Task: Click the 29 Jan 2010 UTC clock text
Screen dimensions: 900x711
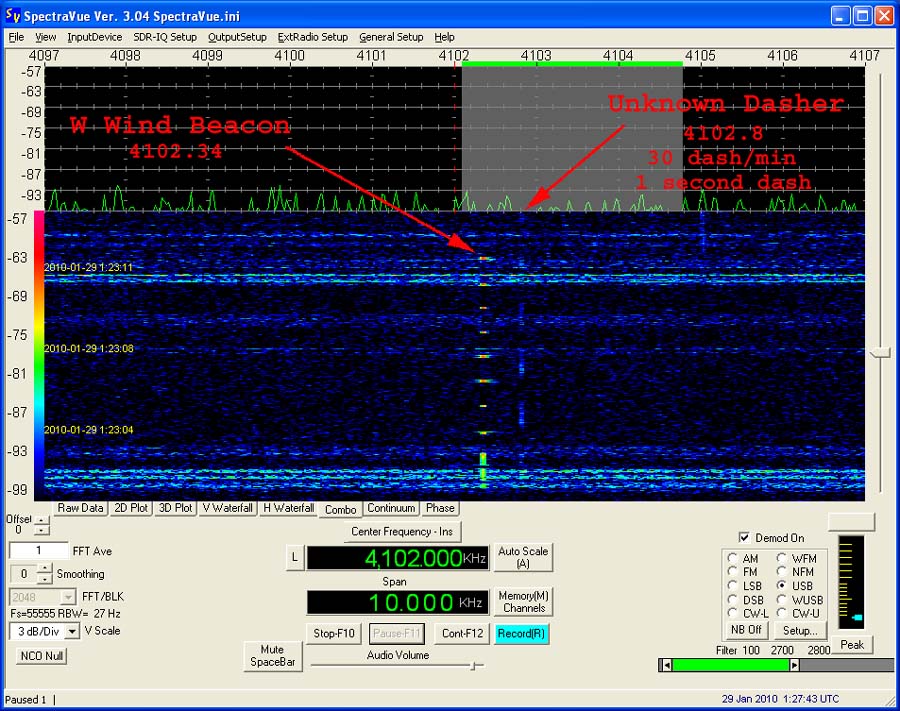Action: [780, 699]
